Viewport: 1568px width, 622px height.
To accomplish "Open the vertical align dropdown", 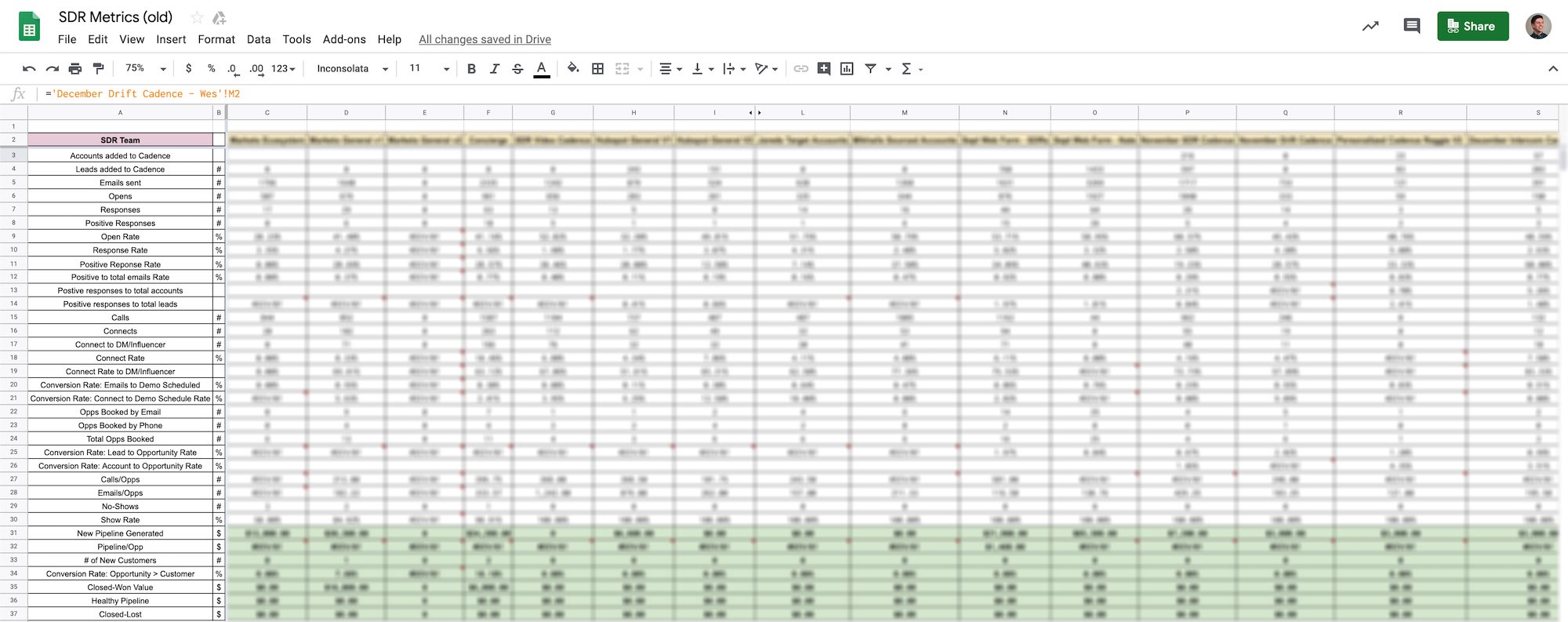I will click(703, 69).
